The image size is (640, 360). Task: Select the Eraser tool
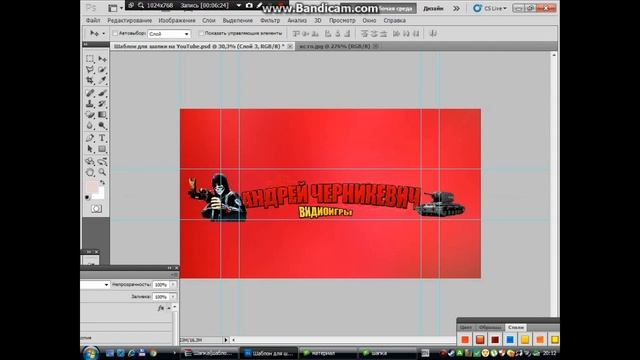click(90, 115)
